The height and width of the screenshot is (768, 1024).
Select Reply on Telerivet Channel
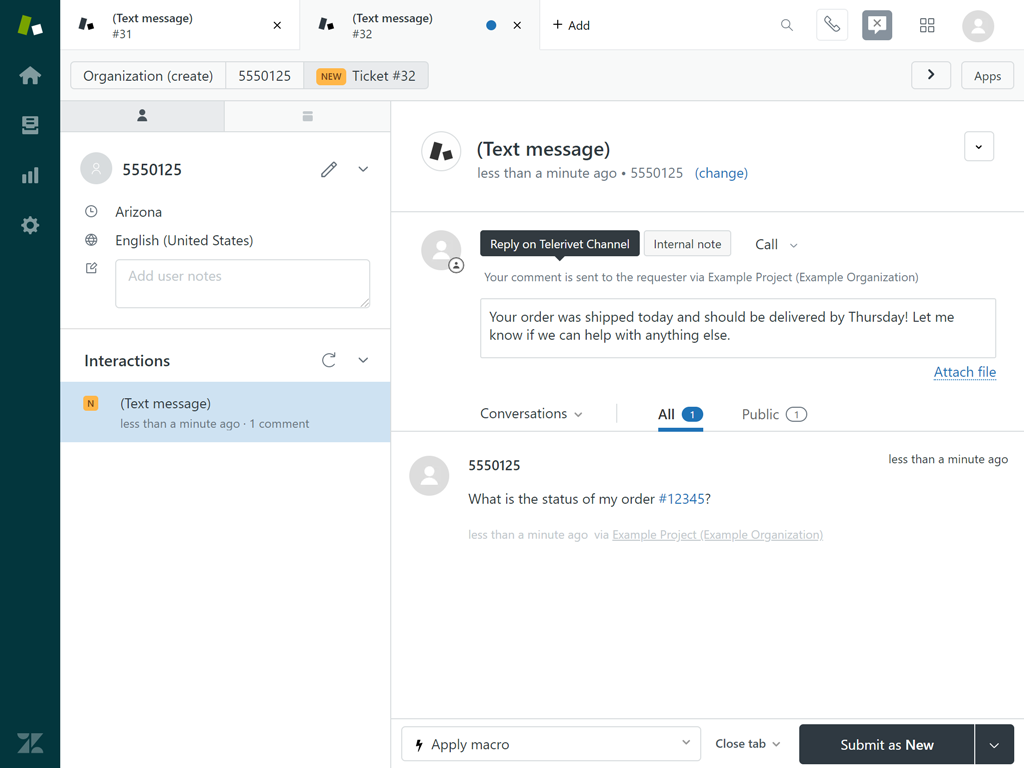click(x=560, y=244)
